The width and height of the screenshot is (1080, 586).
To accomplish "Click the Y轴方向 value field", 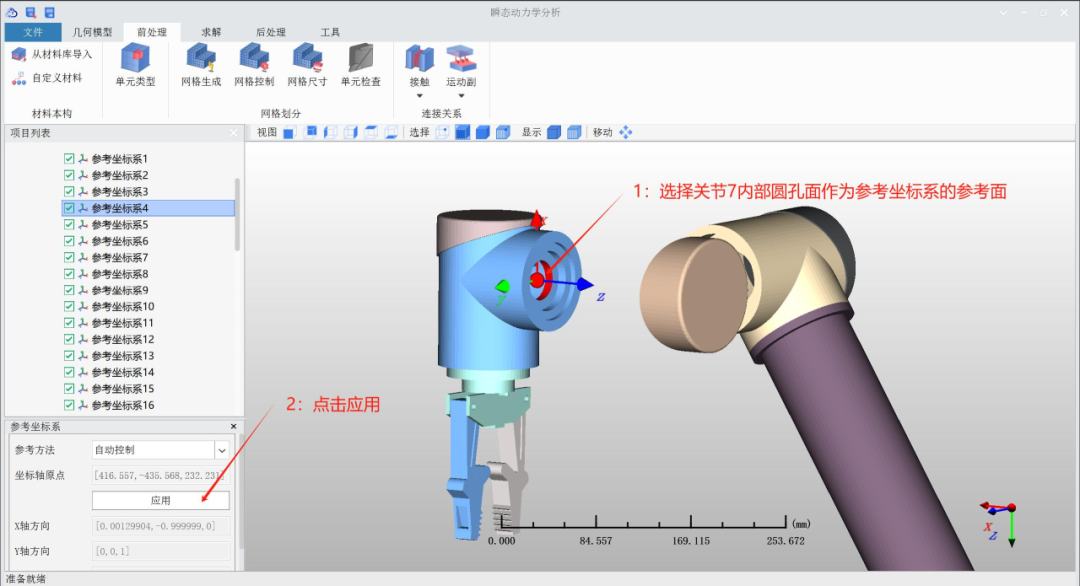I will click(x=160, y=552).
